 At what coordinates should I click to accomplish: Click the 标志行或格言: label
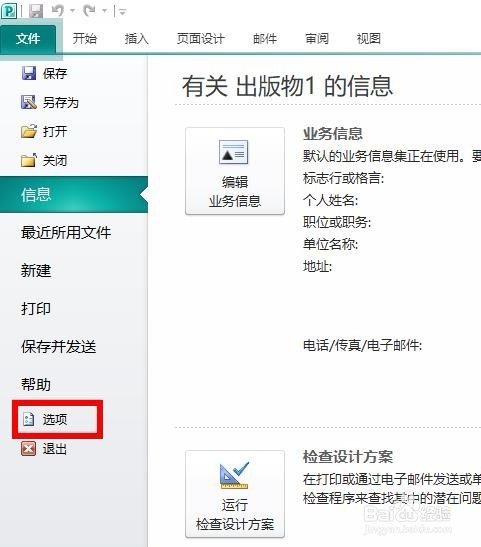click(344, 178)
